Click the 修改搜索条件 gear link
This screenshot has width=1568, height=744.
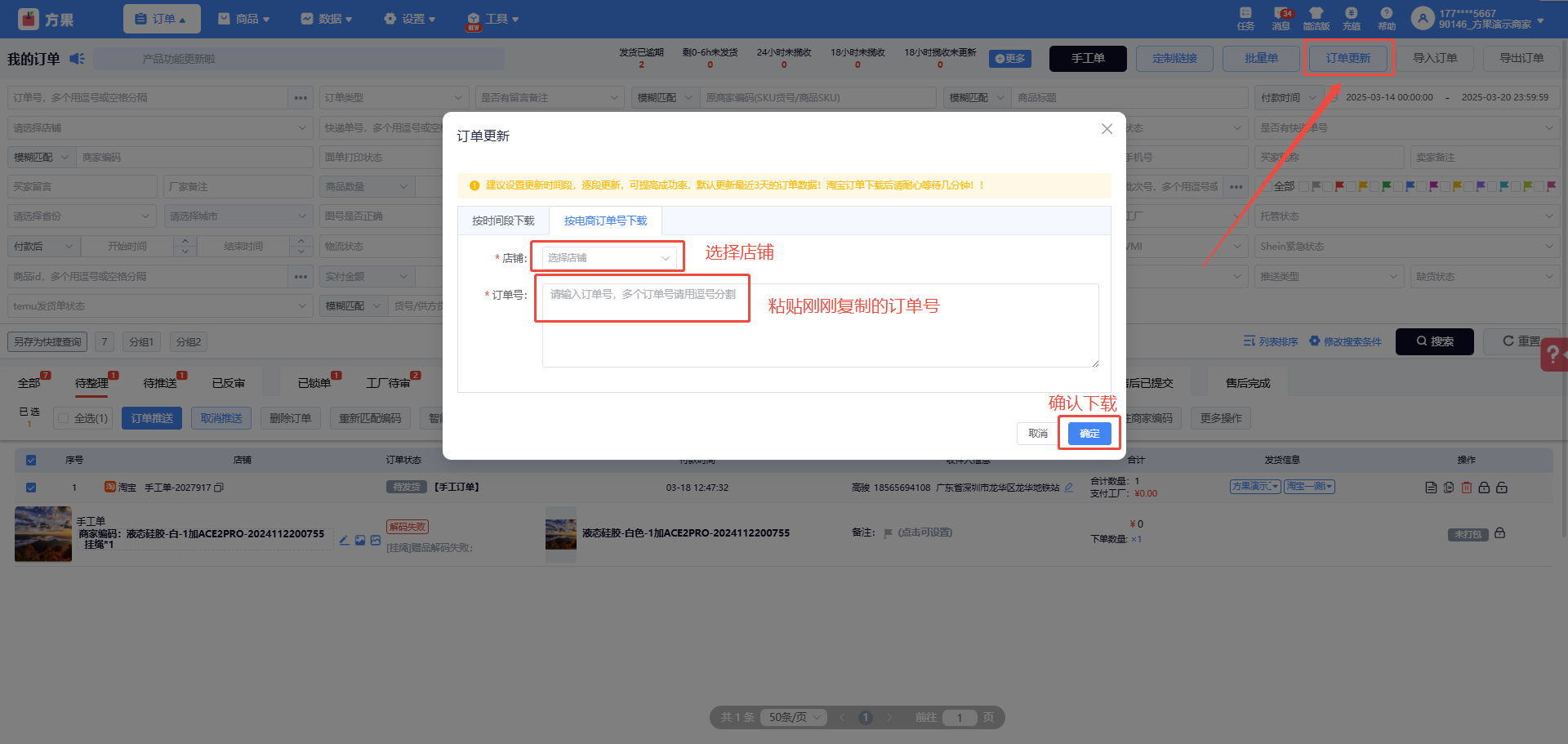tap(1346, 341)
